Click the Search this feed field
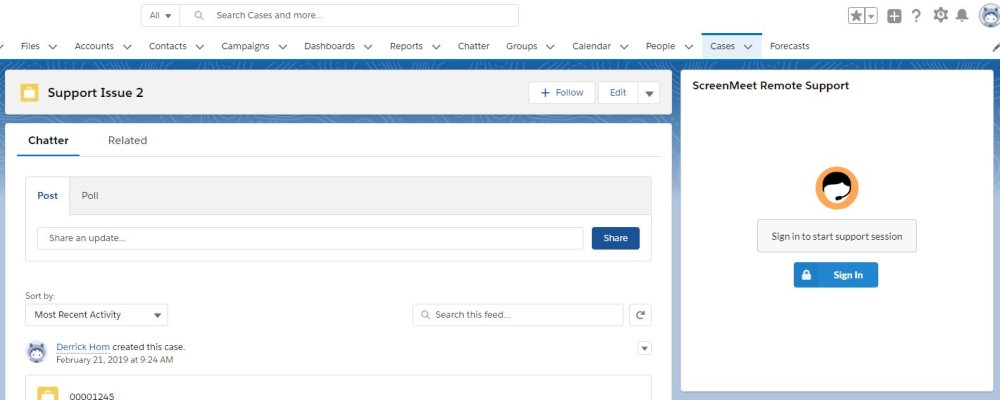The height and width of the screenshot is (400, 1000). (x=518, y=315)
